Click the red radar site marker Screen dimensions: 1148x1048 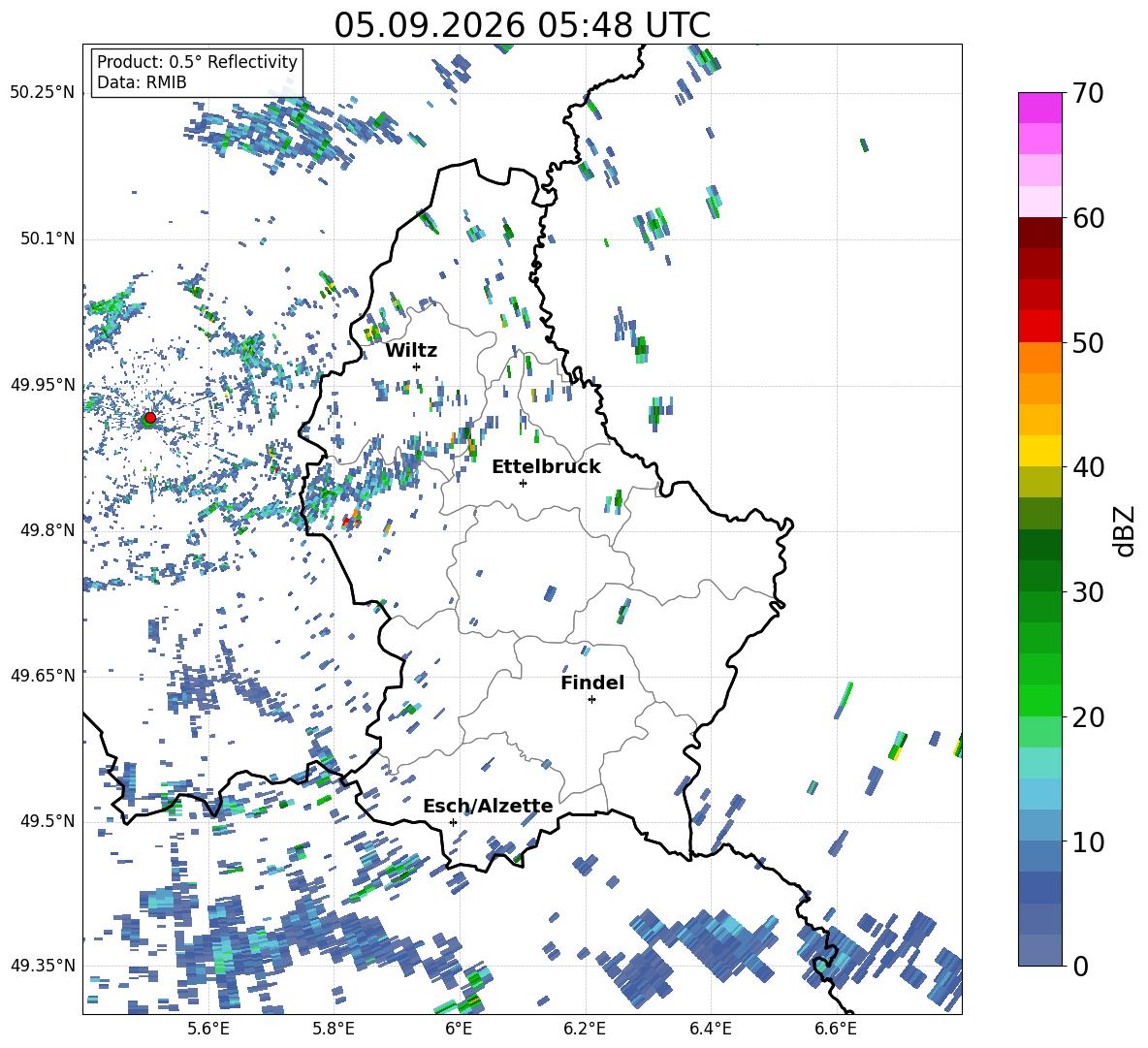coord(150,417)
